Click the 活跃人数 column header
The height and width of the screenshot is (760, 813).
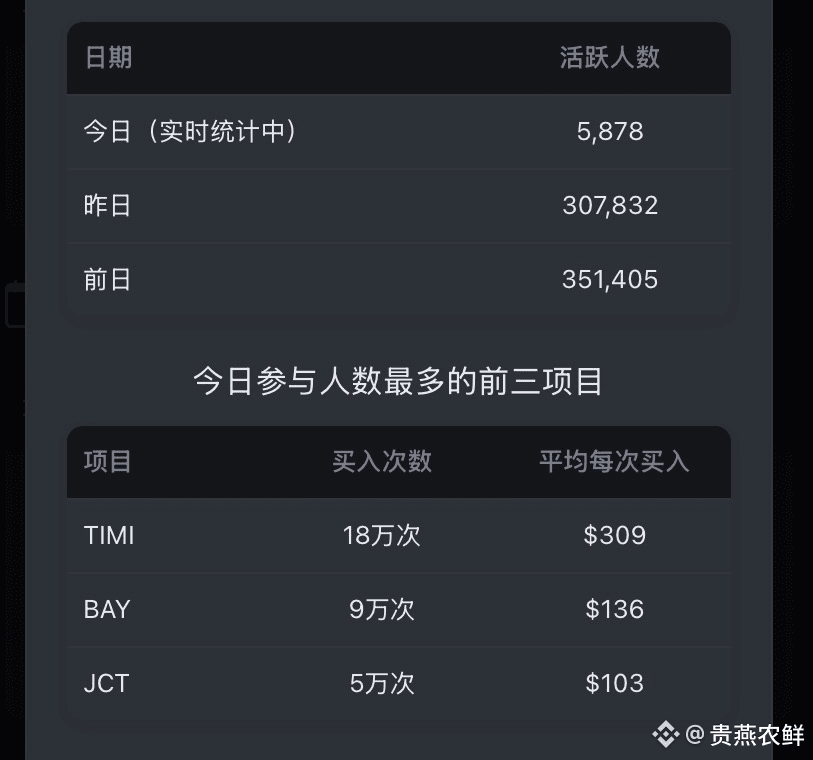[x=610, y=57]
